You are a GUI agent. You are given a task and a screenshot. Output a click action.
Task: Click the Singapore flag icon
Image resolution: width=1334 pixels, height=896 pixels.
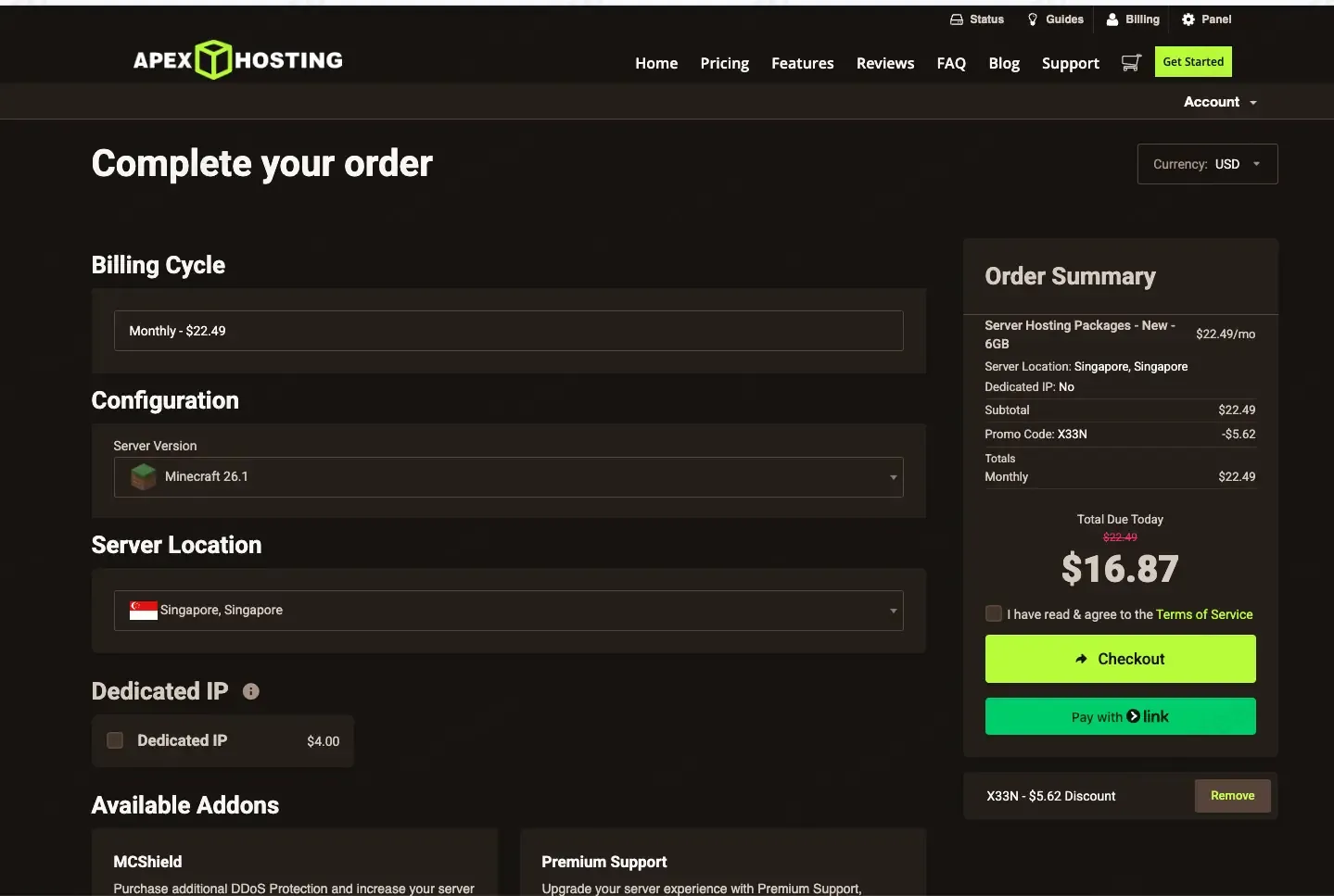click(x=144, y=610)
